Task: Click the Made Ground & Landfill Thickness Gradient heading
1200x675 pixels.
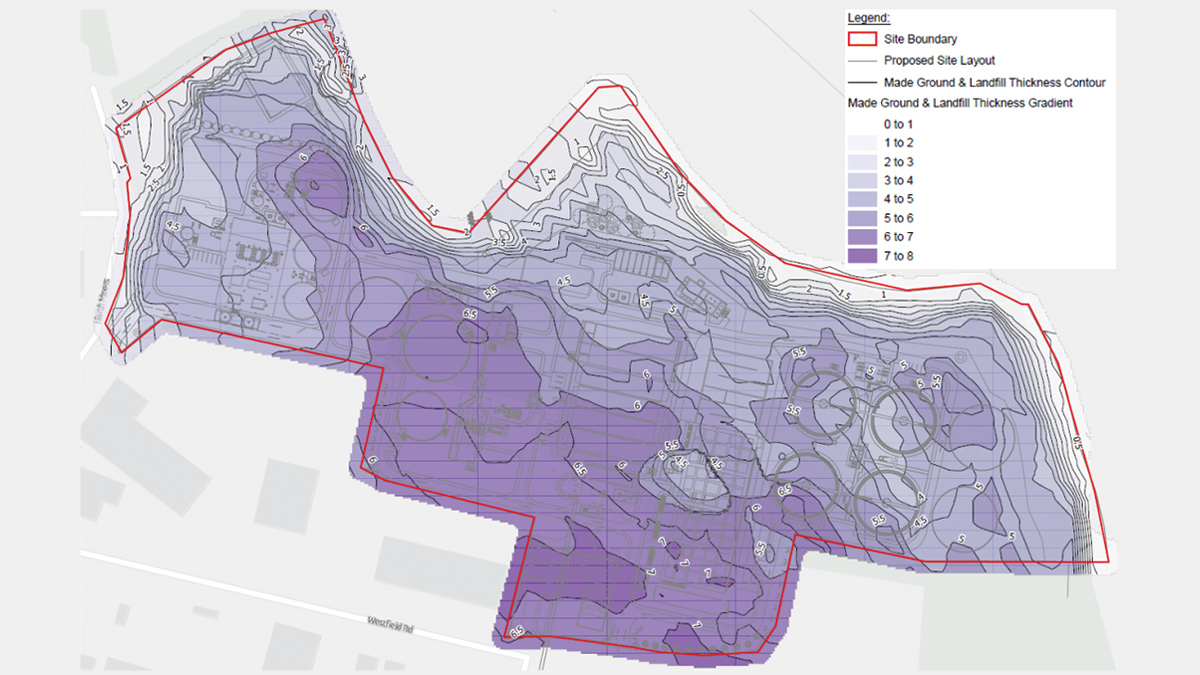Action: (958, 103)
